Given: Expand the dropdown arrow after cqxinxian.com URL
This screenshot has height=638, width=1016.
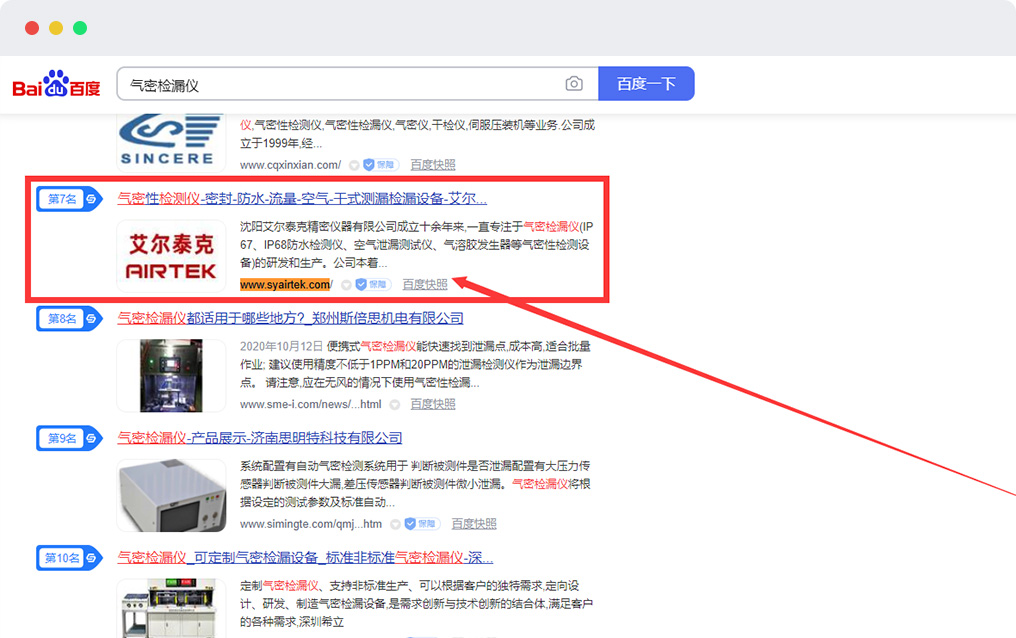Looking at the screenshot, I should coord(354,165).
